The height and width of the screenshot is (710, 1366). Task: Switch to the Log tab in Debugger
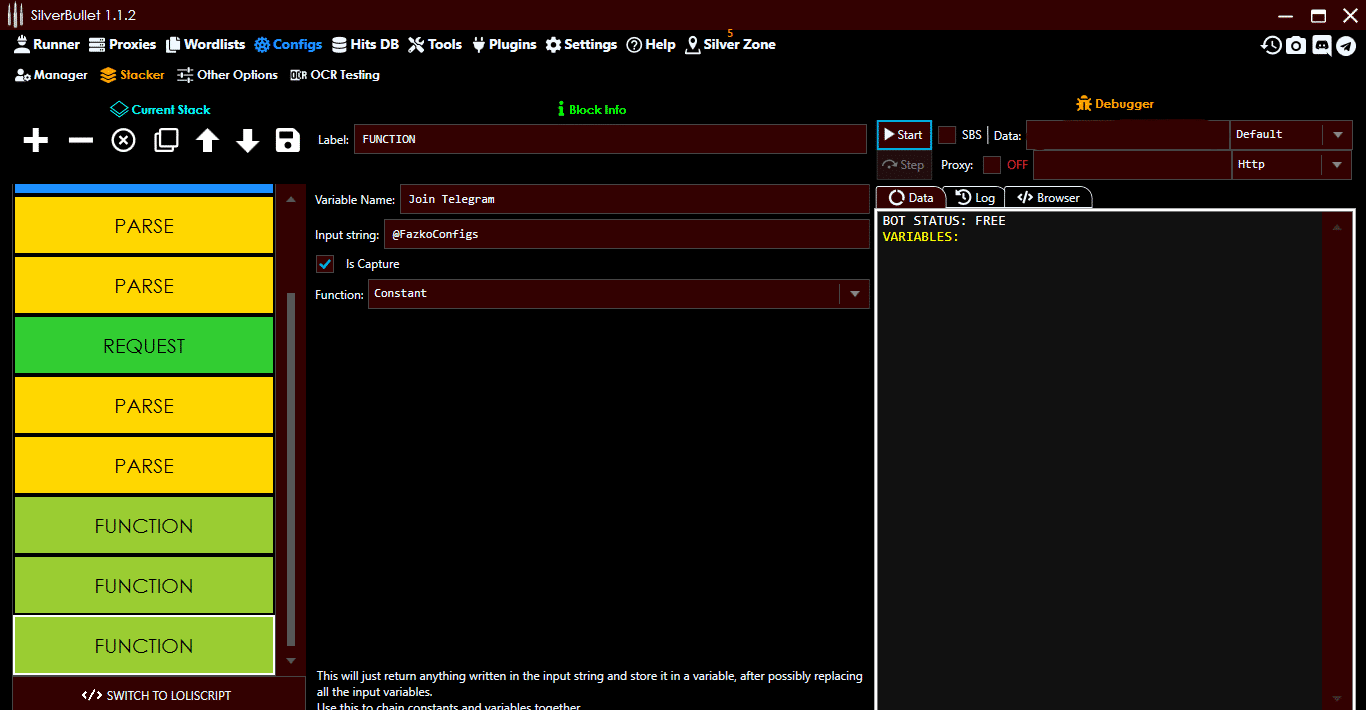[x=975, y=197]
